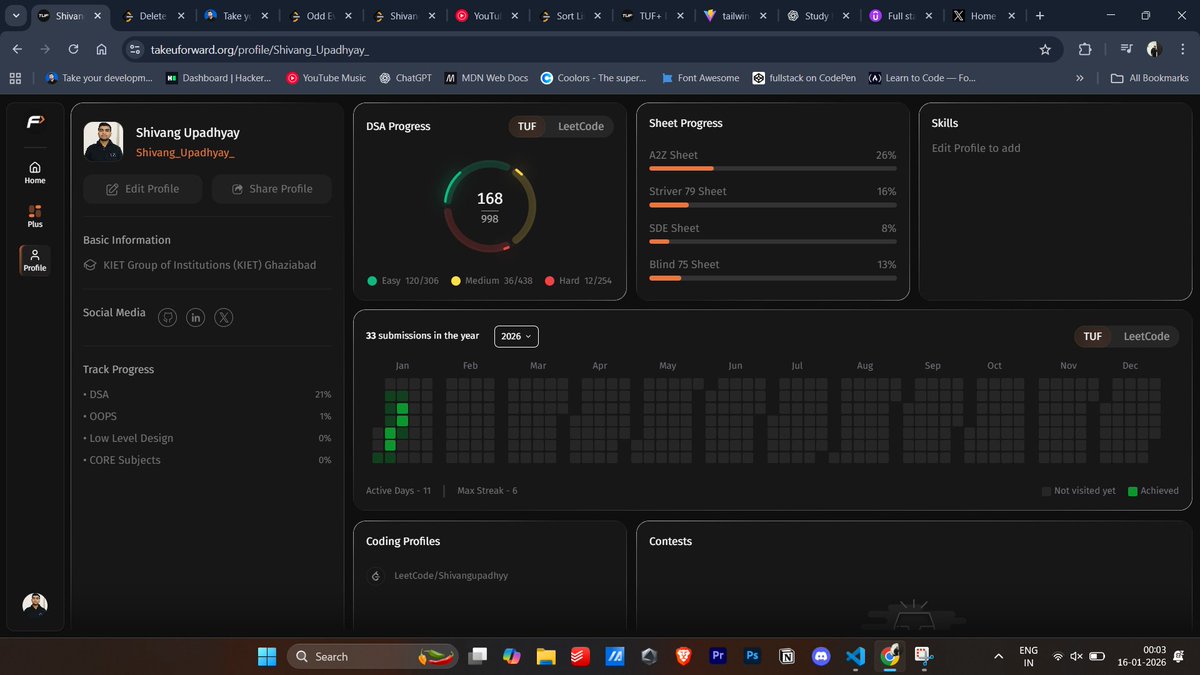This screenshot has height=675, width=1200.
Task: Show hidden system tray icons
Action: click(x=998, y=656)
